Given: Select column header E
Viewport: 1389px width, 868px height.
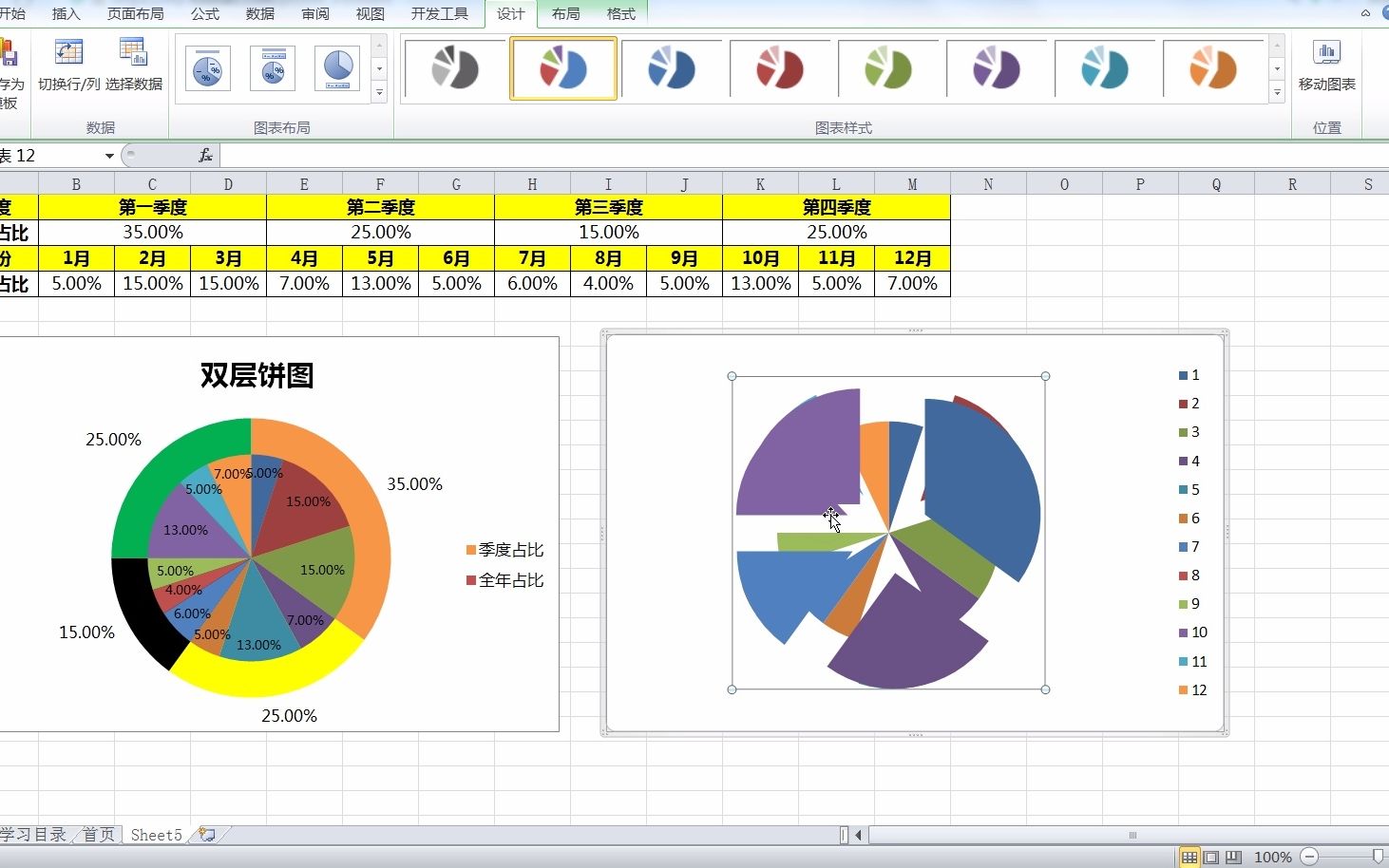Looking at the screenshot, I should [304, 184].
